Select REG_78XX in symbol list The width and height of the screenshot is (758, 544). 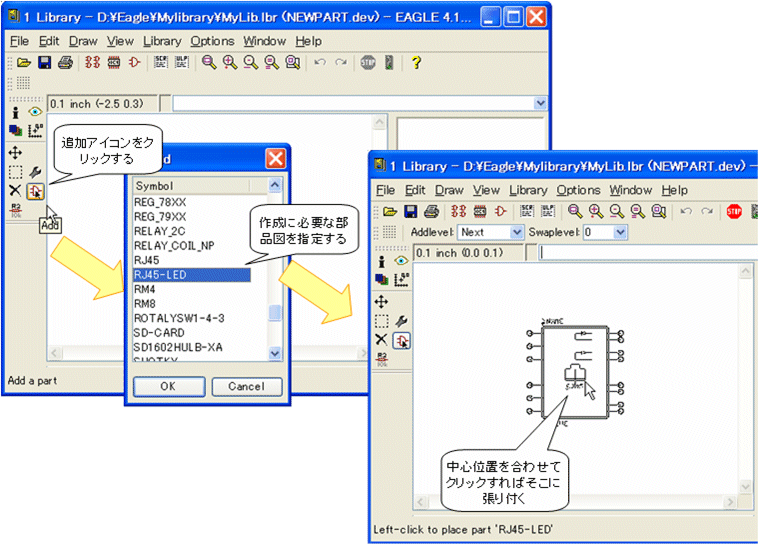(160, 202)
